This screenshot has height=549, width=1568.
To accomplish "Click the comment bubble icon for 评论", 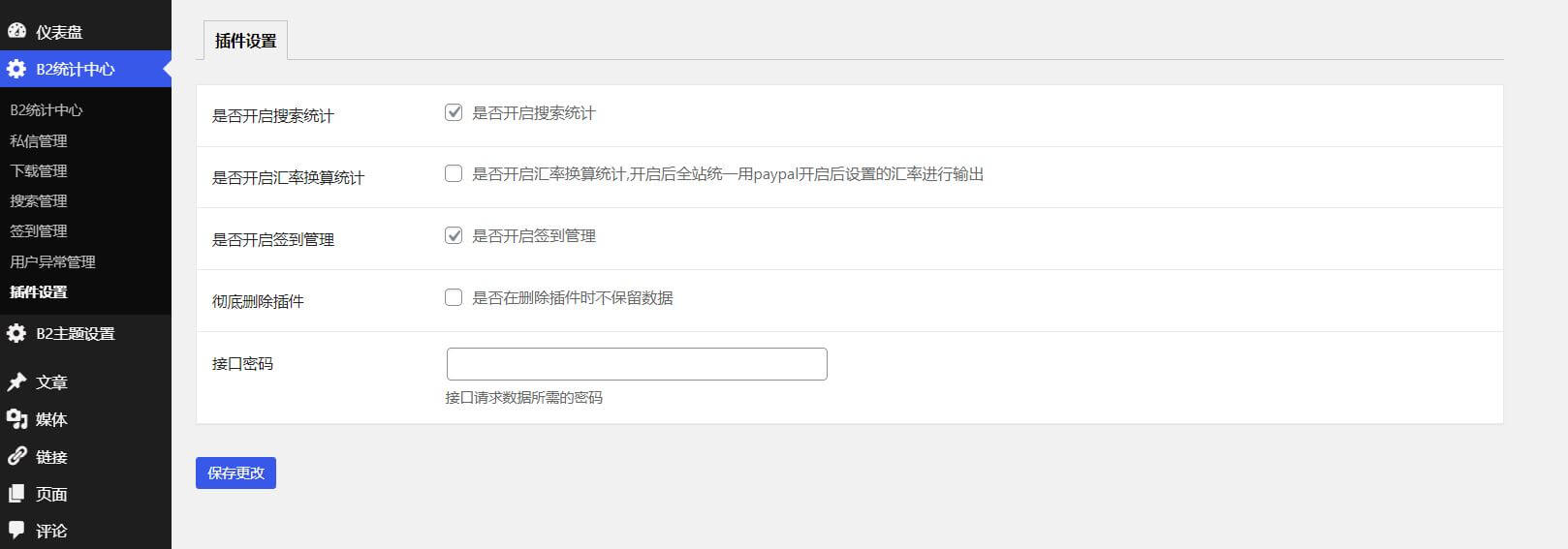I will tap(16, 530).
